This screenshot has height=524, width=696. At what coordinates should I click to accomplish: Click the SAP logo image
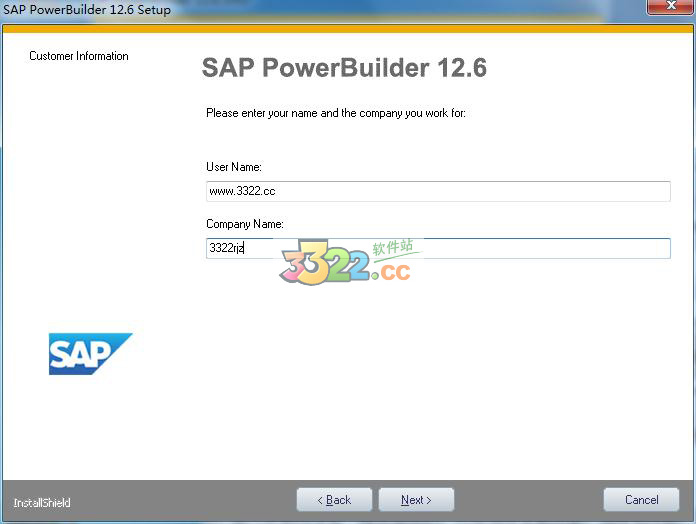[90, 354]
